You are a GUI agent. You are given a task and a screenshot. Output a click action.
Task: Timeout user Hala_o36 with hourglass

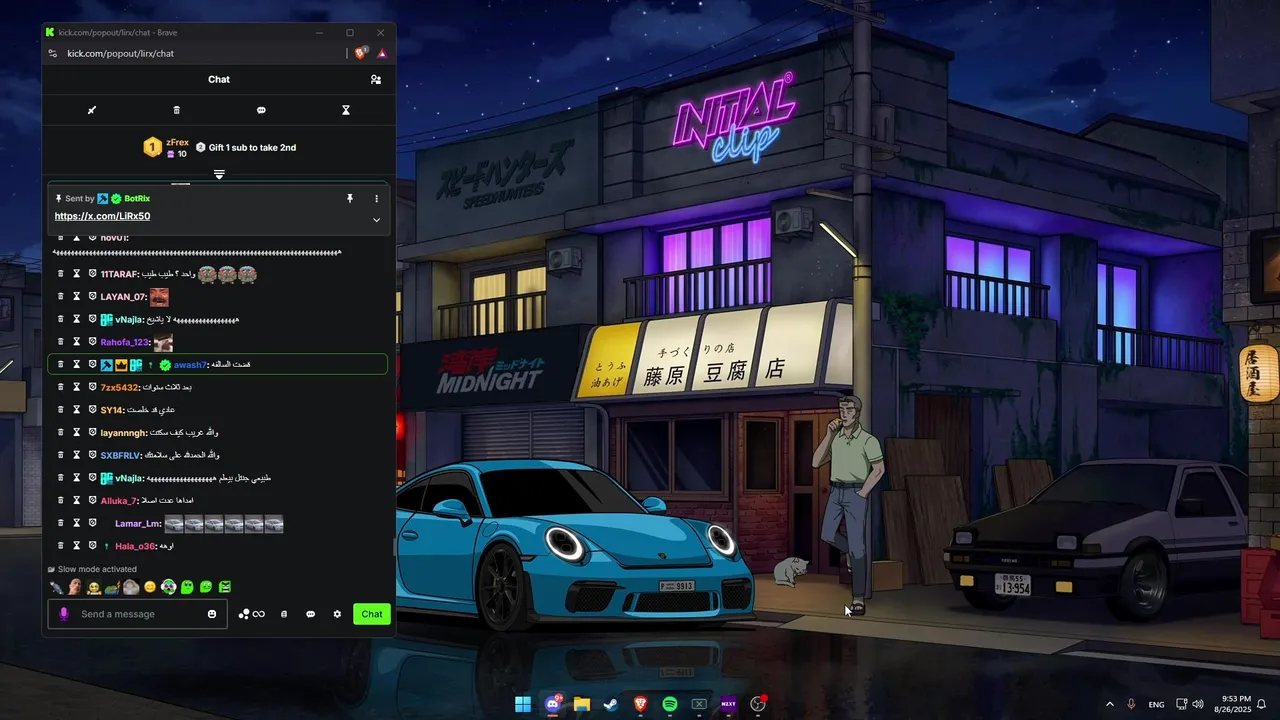pos(76,546)
